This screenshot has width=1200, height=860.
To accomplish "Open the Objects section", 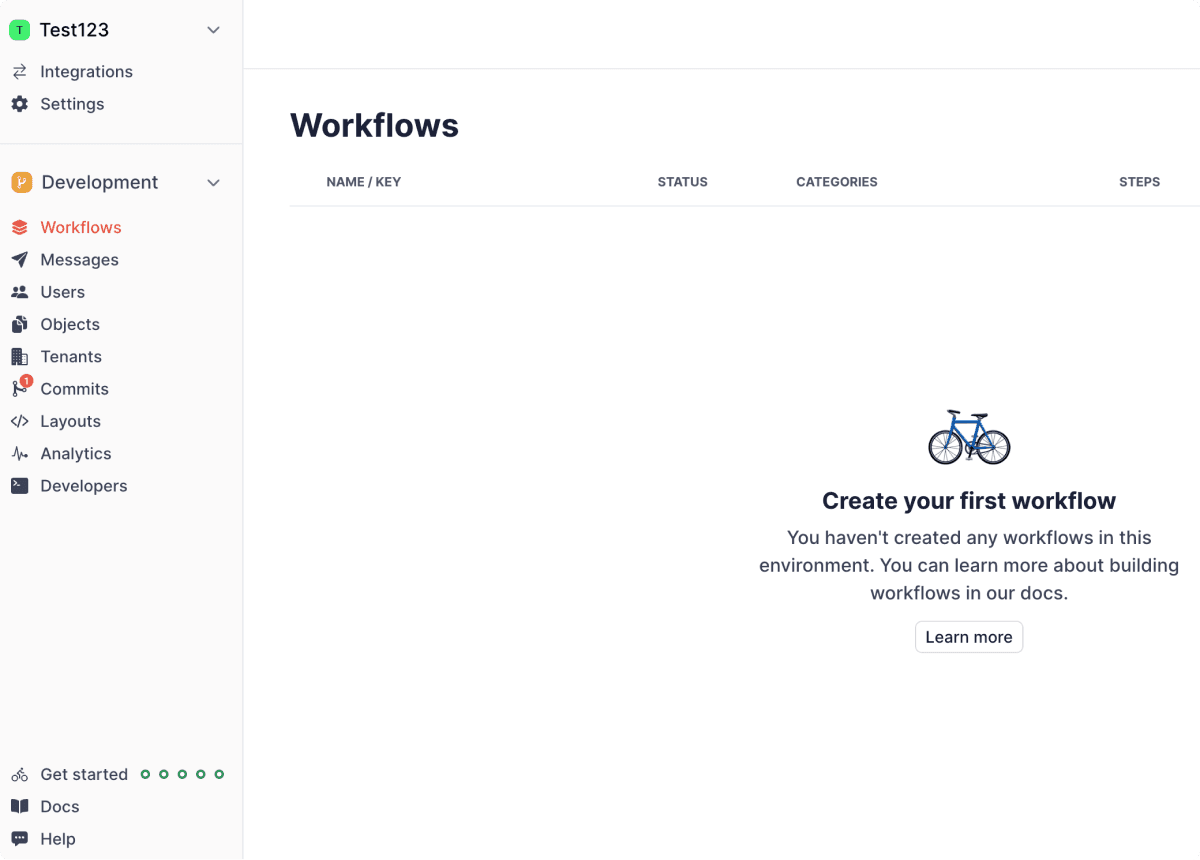I will coord(69,324).
